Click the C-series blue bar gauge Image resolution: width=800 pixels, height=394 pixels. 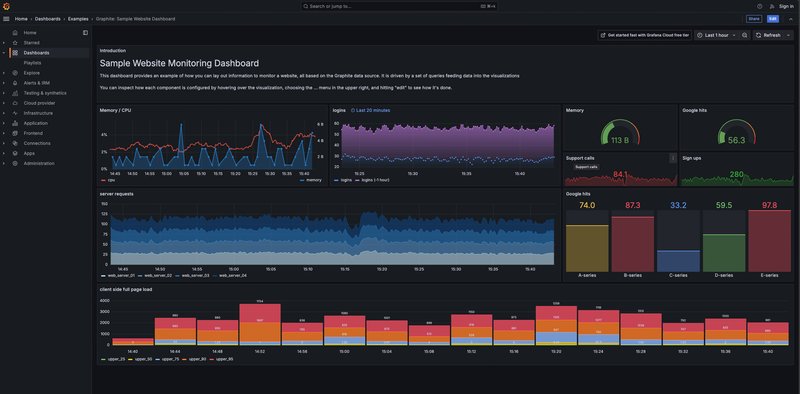(678, 261)
